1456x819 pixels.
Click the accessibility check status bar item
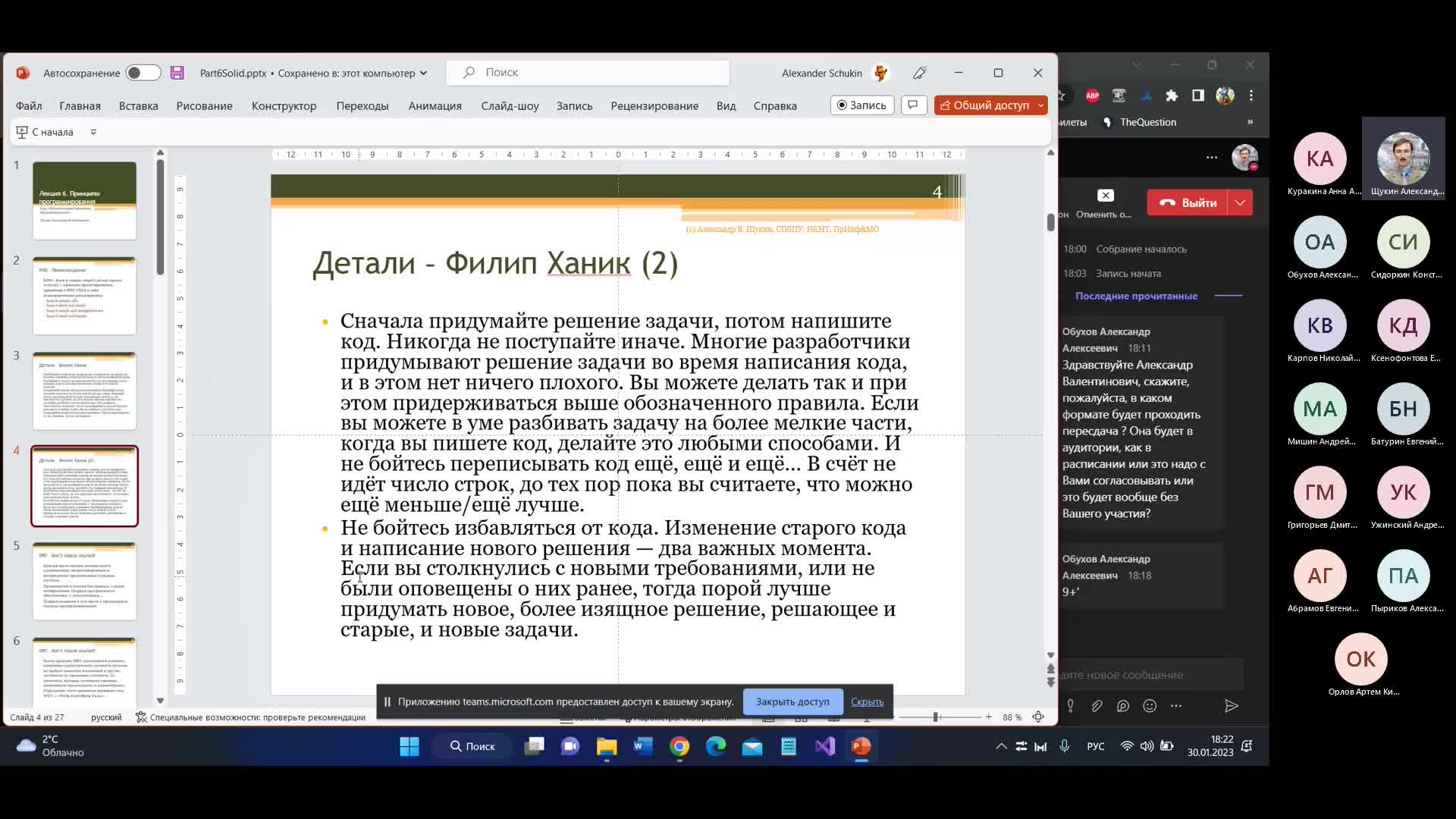251,717
